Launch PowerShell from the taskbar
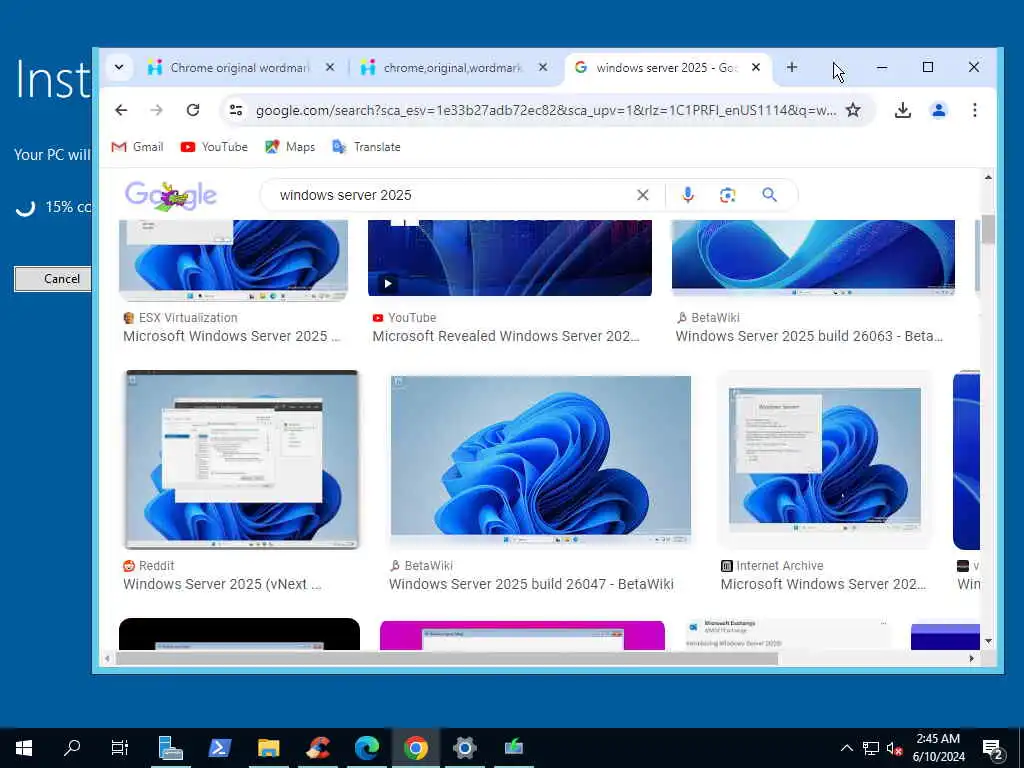The height and width of the screenshot is (768, 1024). (219, 747)
